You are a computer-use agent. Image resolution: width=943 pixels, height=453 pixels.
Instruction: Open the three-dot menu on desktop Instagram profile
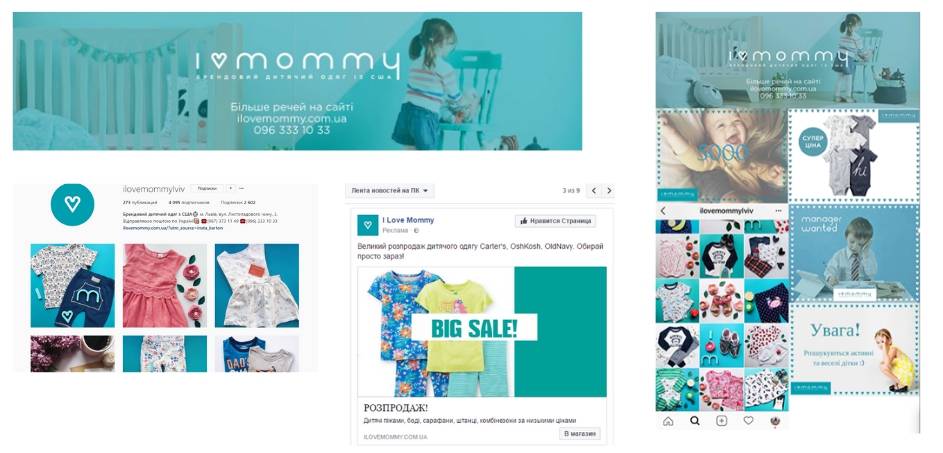coord(242,188)
